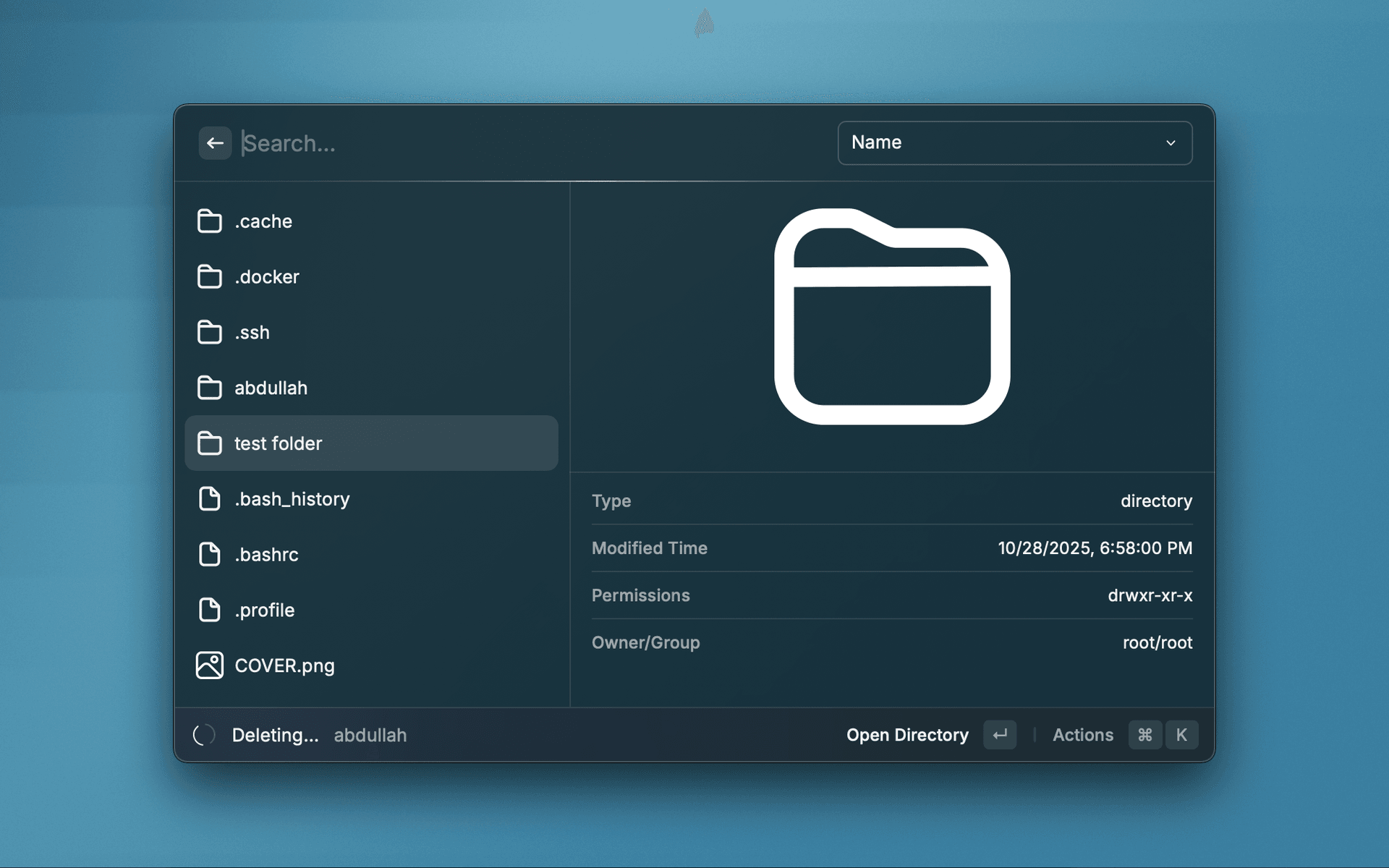The height and width of the screenshot is (868, 1389).
Task: Click the Enter key badge beside Open Directory
Action: click(1000, 735)
